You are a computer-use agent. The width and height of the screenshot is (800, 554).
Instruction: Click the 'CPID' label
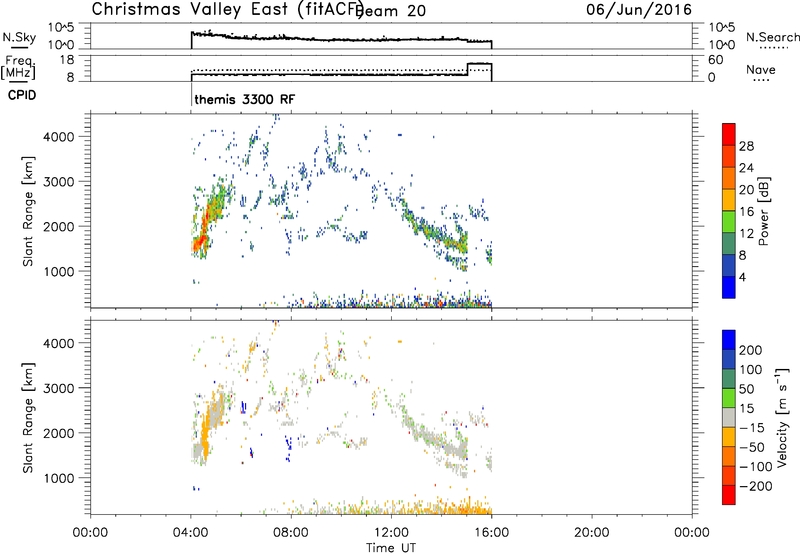pos(22,95)
